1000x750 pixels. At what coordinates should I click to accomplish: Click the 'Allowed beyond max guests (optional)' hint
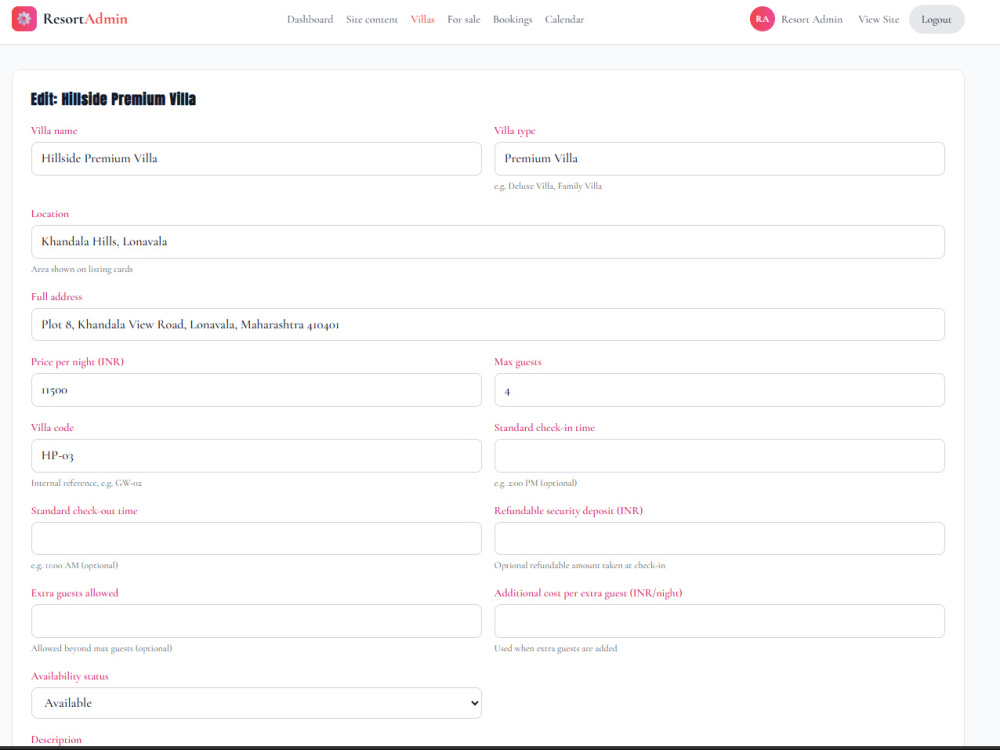101,649
